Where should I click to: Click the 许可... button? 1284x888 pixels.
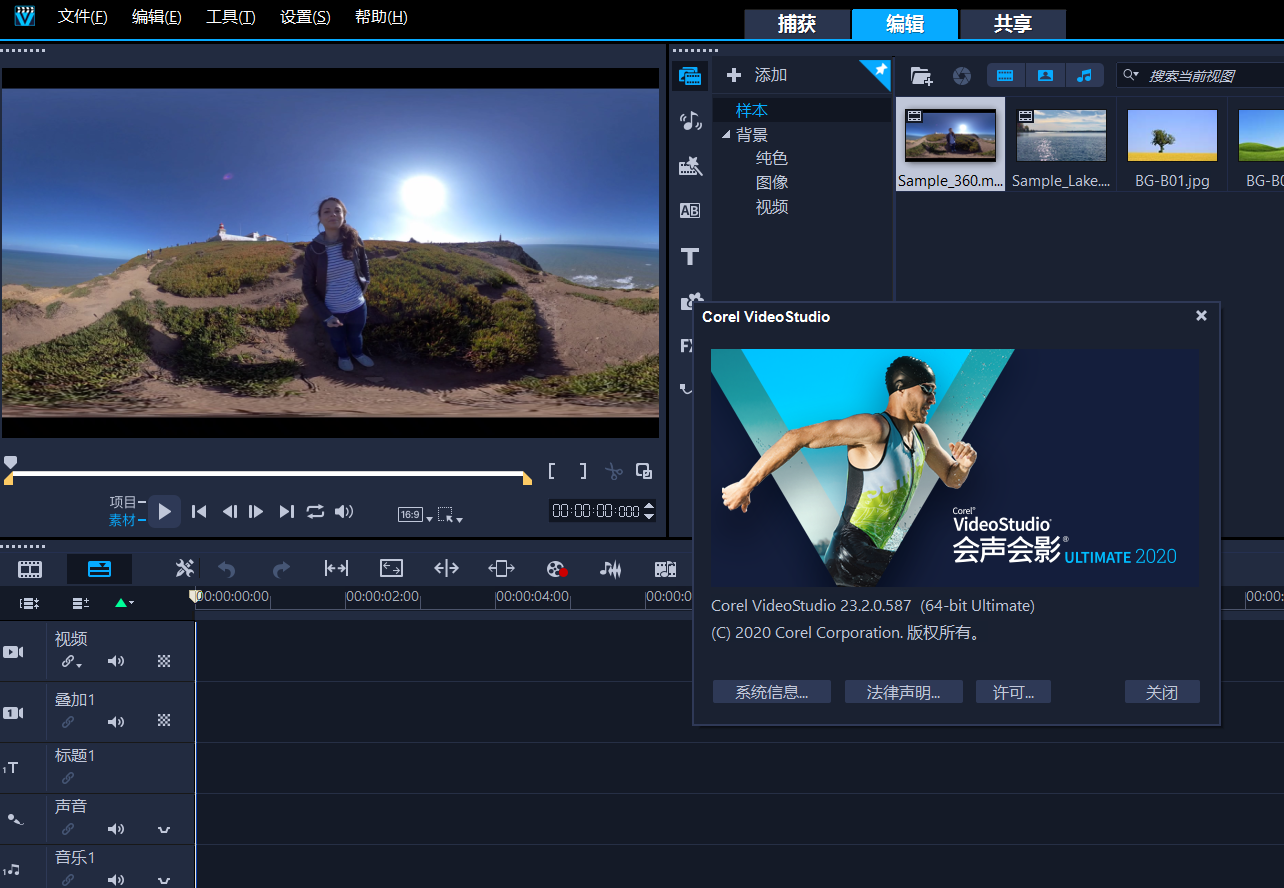(1013, 692)
